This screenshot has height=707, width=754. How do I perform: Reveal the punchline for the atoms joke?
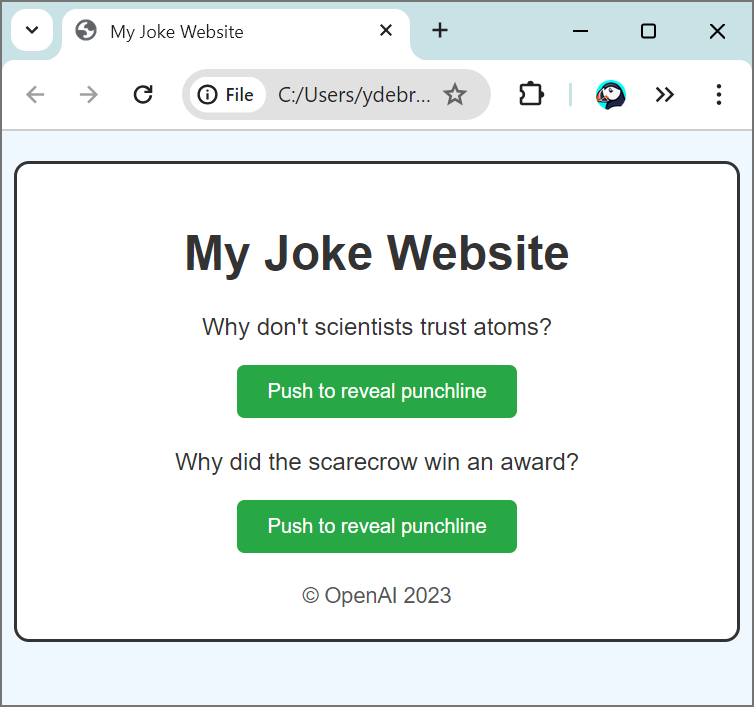coord(377,391)
